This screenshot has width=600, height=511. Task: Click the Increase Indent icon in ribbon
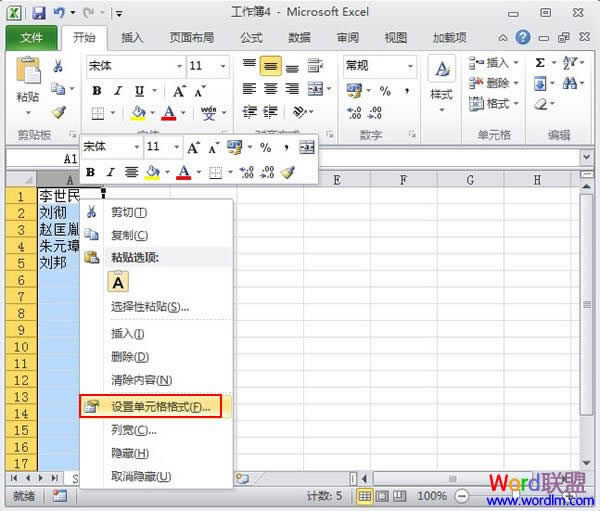pos(270,112)
